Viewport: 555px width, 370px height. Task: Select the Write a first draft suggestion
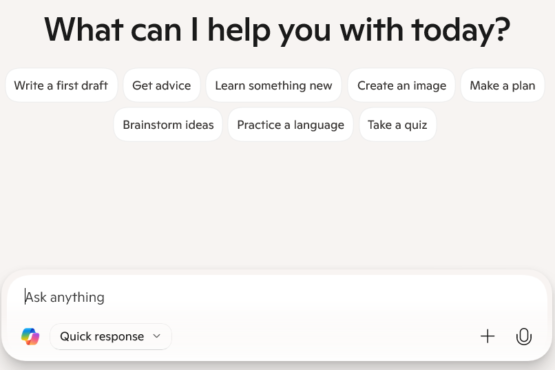click(61, 85)
